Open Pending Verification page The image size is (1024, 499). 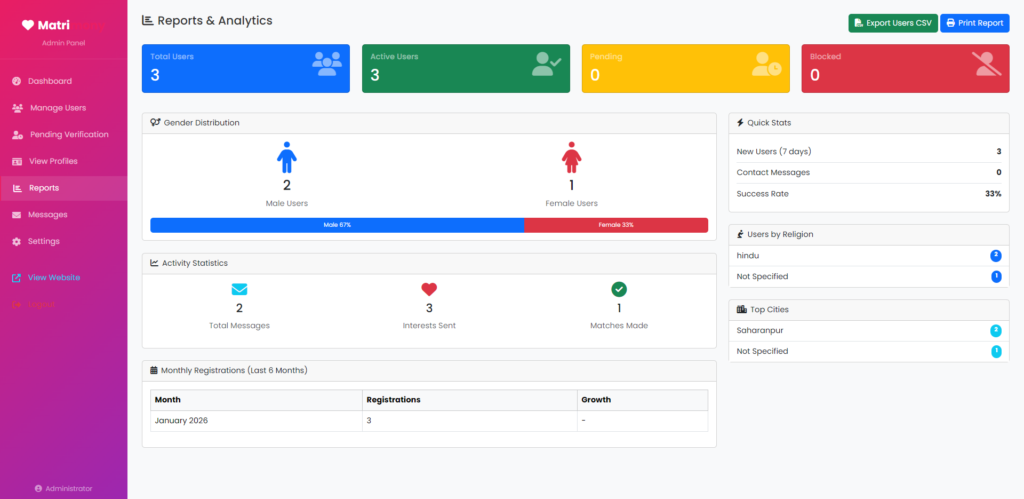click(x=68, y=135)
